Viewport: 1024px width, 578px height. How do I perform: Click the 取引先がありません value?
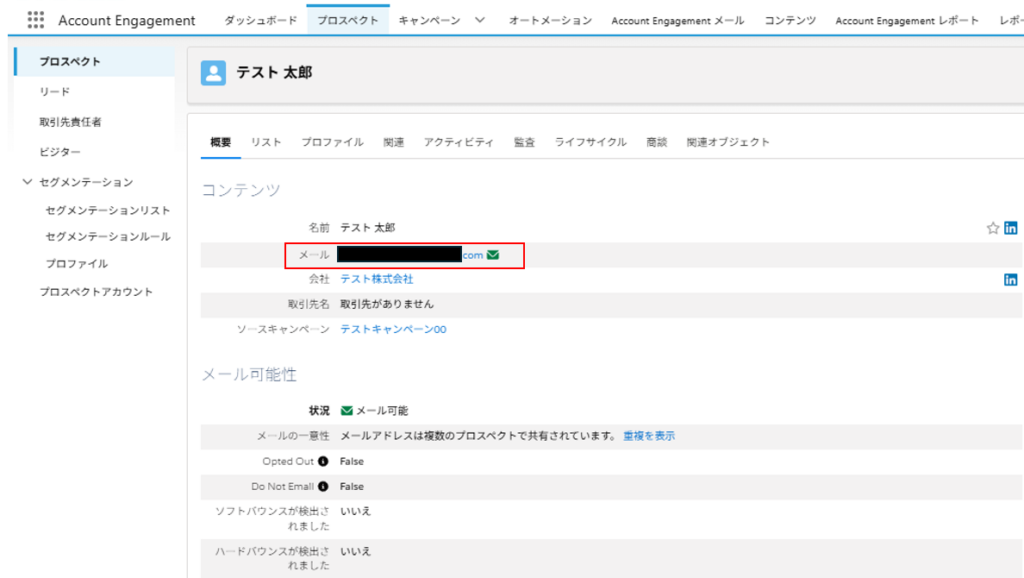click(x=387, y=304)
